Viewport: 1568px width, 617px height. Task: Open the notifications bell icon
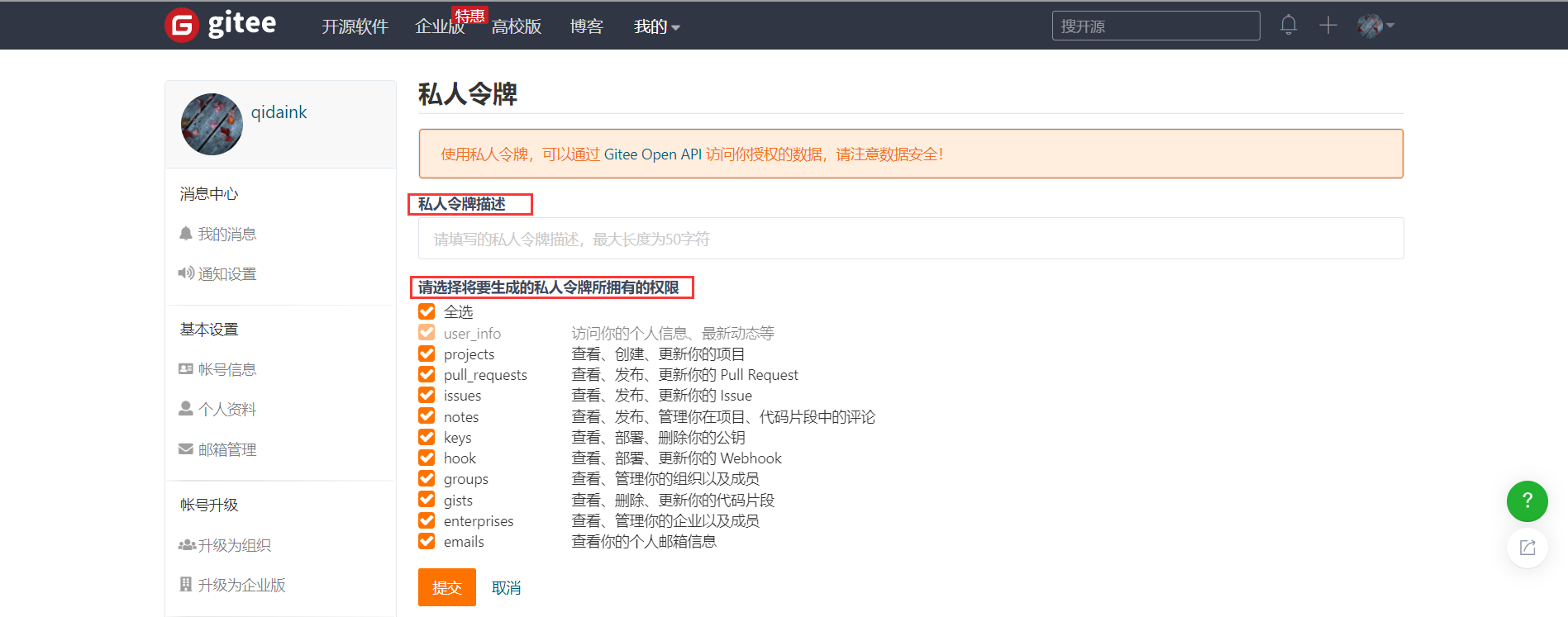pyautogui.click(x=1288, y=26)
